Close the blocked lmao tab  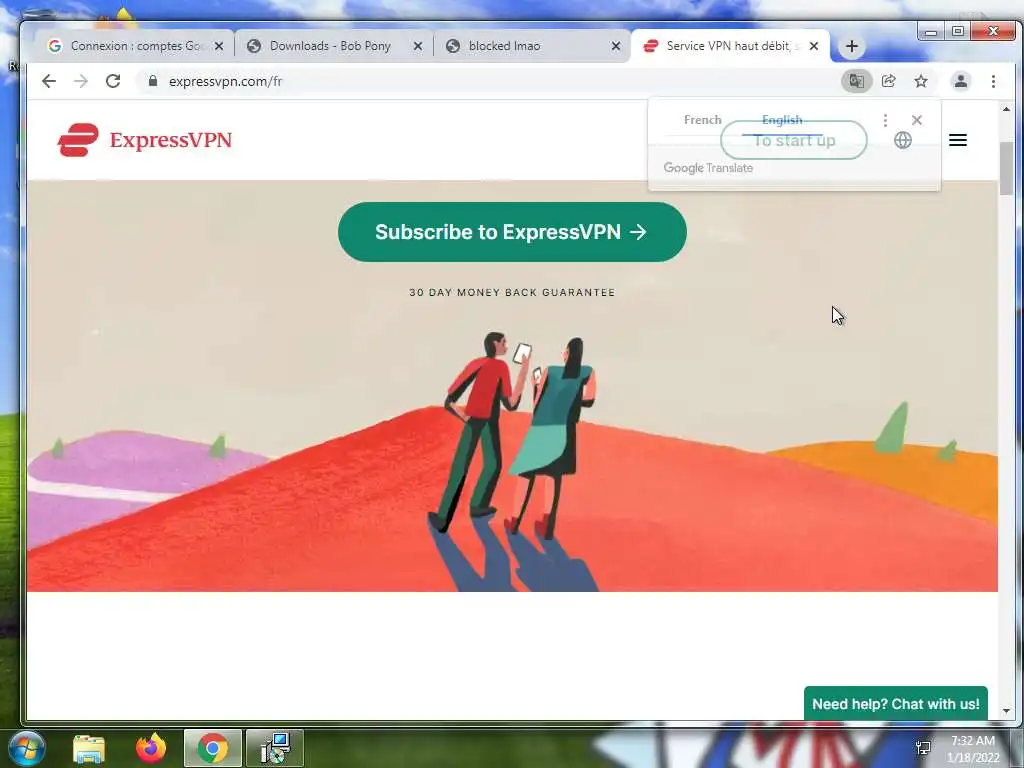(x=616, y=46)
